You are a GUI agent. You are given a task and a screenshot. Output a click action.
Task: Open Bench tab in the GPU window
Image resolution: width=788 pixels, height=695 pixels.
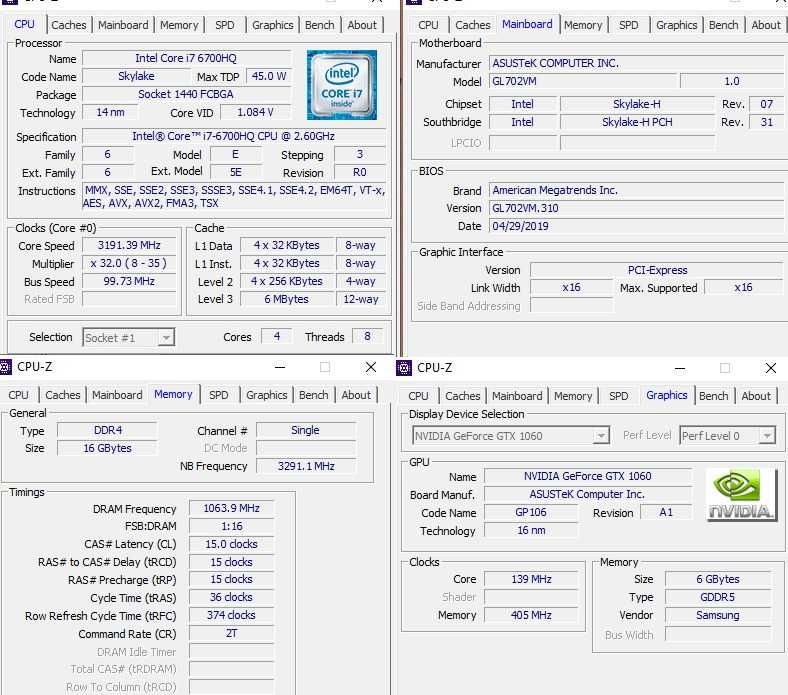coord(713,396)
